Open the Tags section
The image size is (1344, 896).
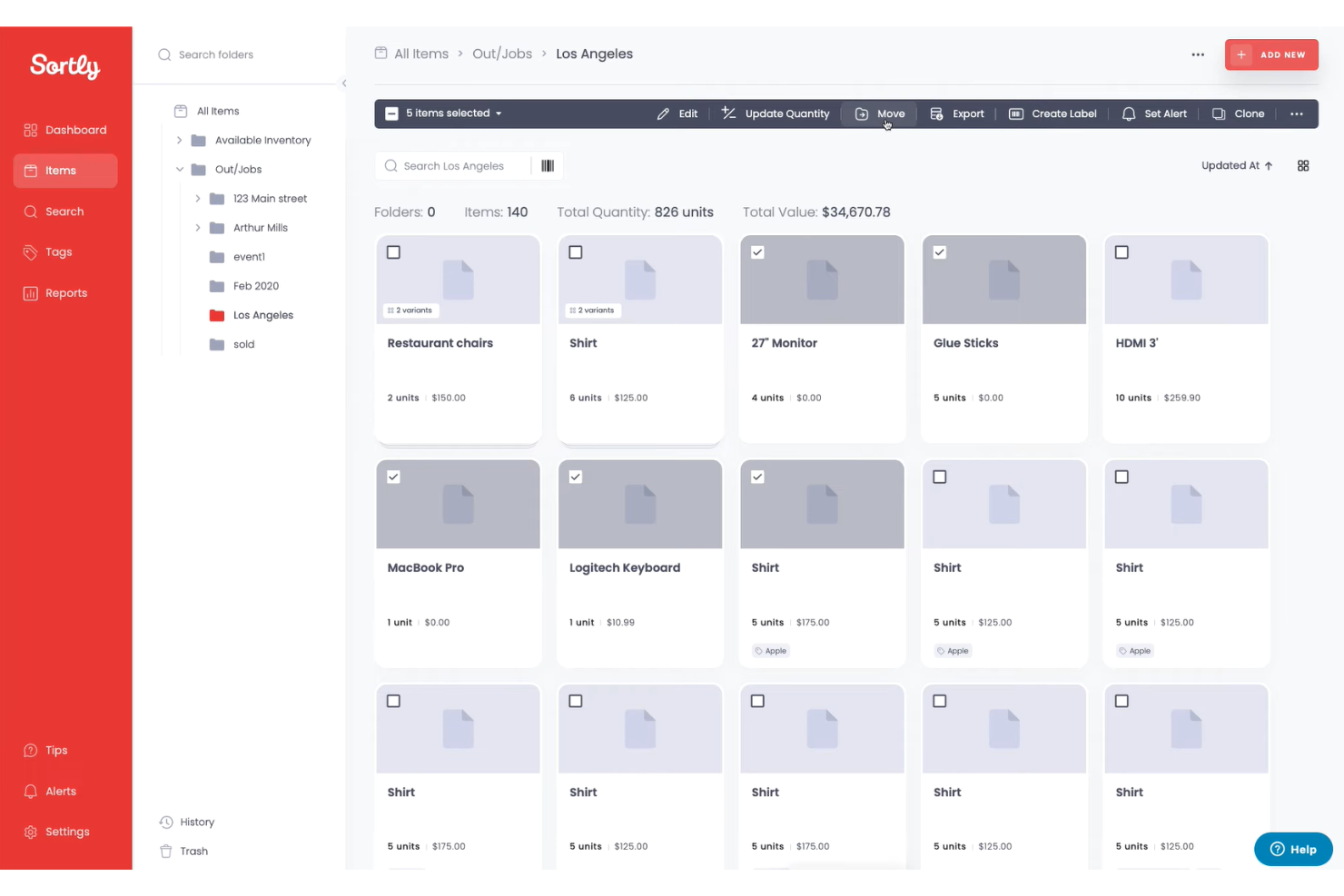(x=65, y=252)
